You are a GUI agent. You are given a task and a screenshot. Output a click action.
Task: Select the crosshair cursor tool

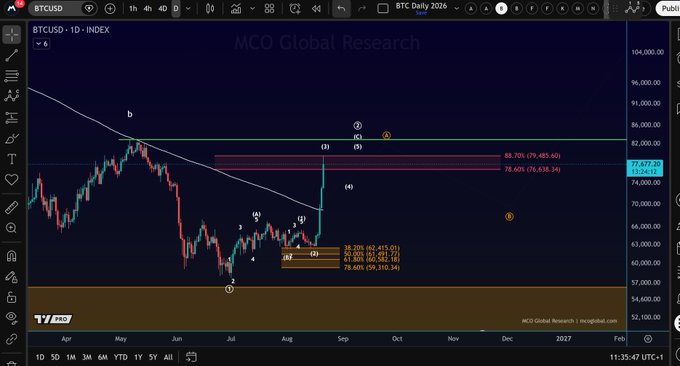(x=12, y=34)
